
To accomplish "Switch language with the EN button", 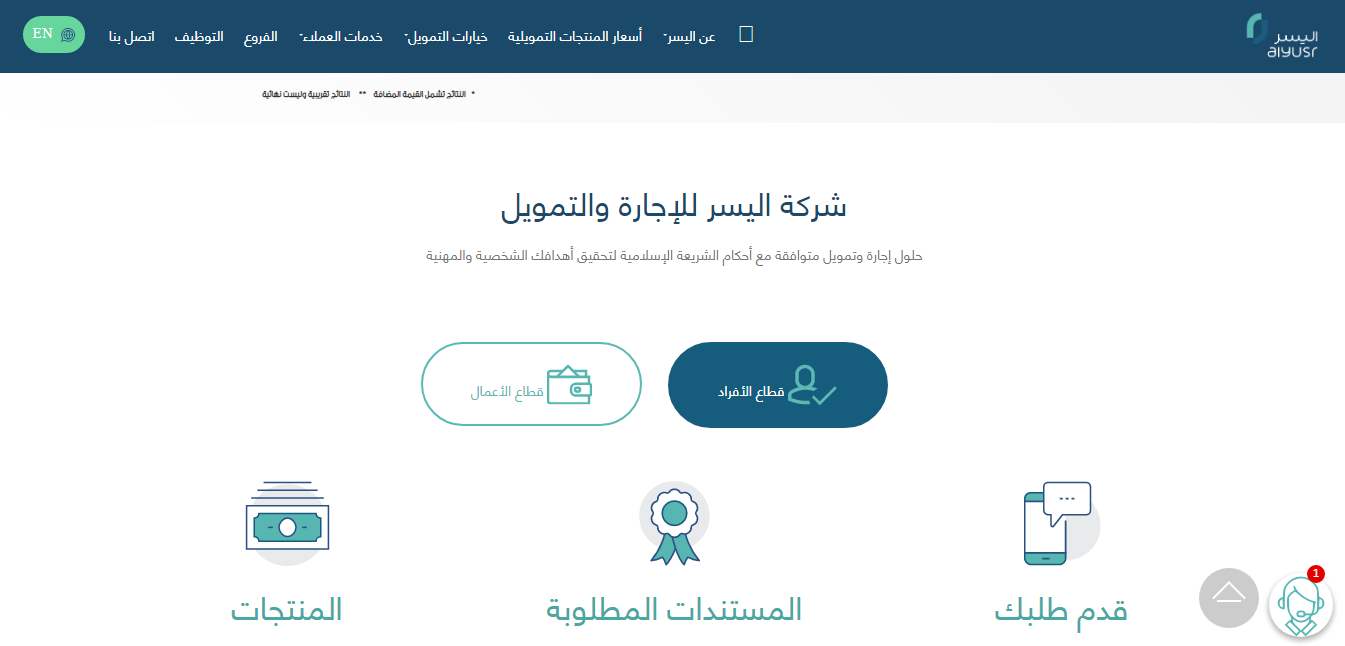I will coord(54,34).
